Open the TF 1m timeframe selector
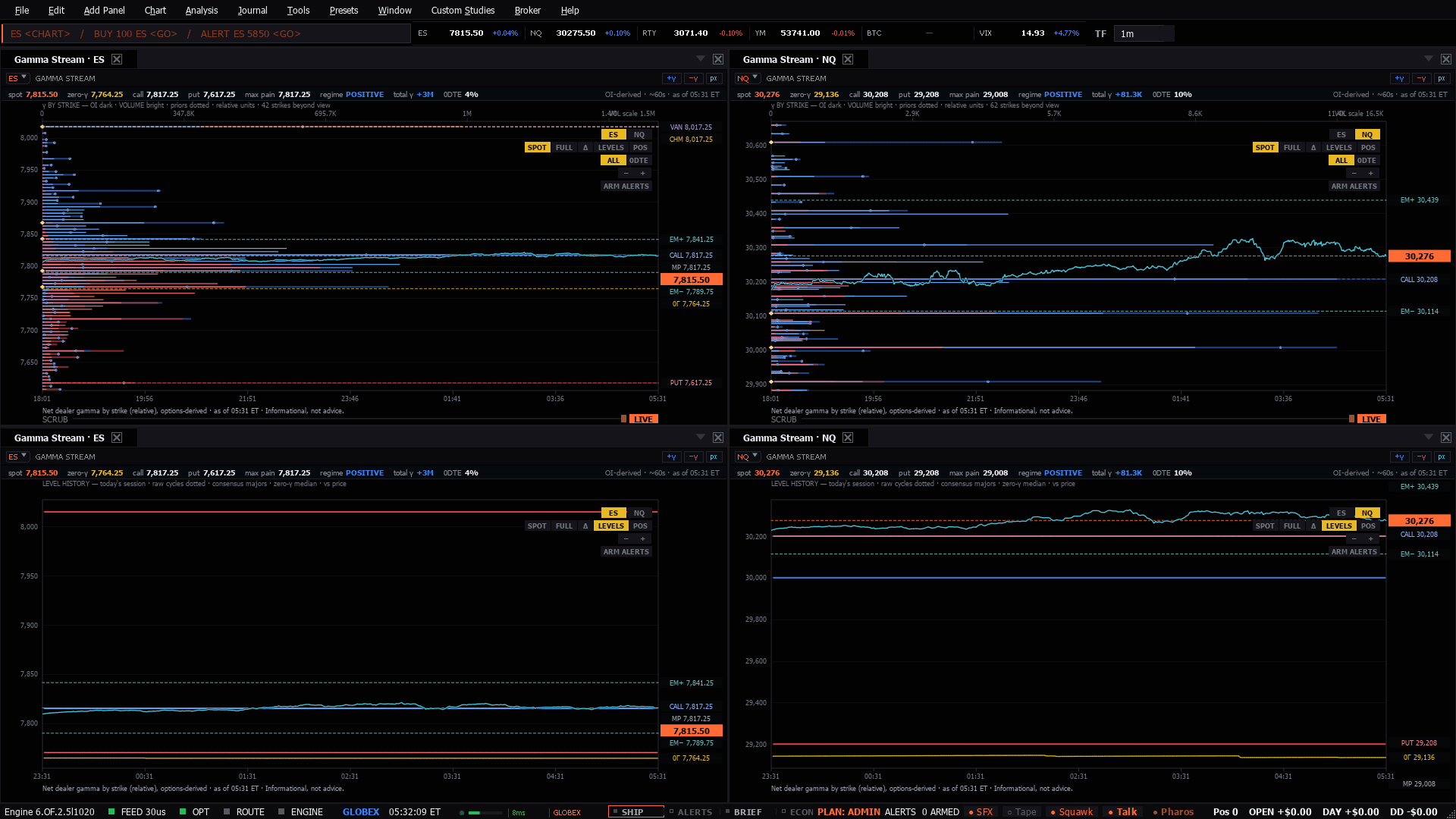Image resolution: width=1456 pixels, height=819 pixels. point(1144,33)
